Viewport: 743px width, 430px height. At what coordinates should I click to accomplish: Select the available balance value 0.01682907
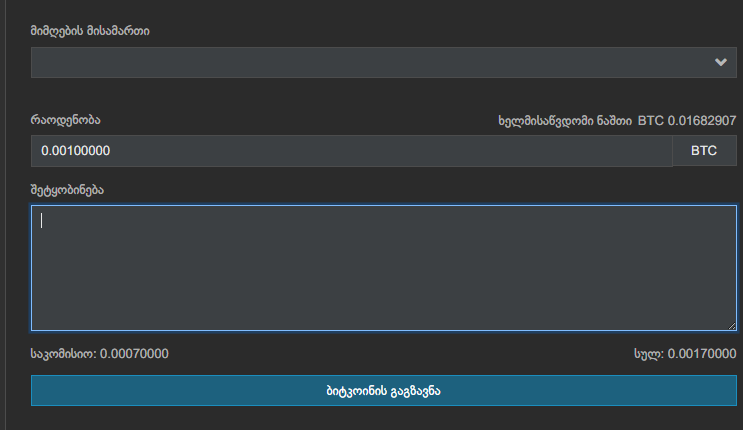point(702,120)
